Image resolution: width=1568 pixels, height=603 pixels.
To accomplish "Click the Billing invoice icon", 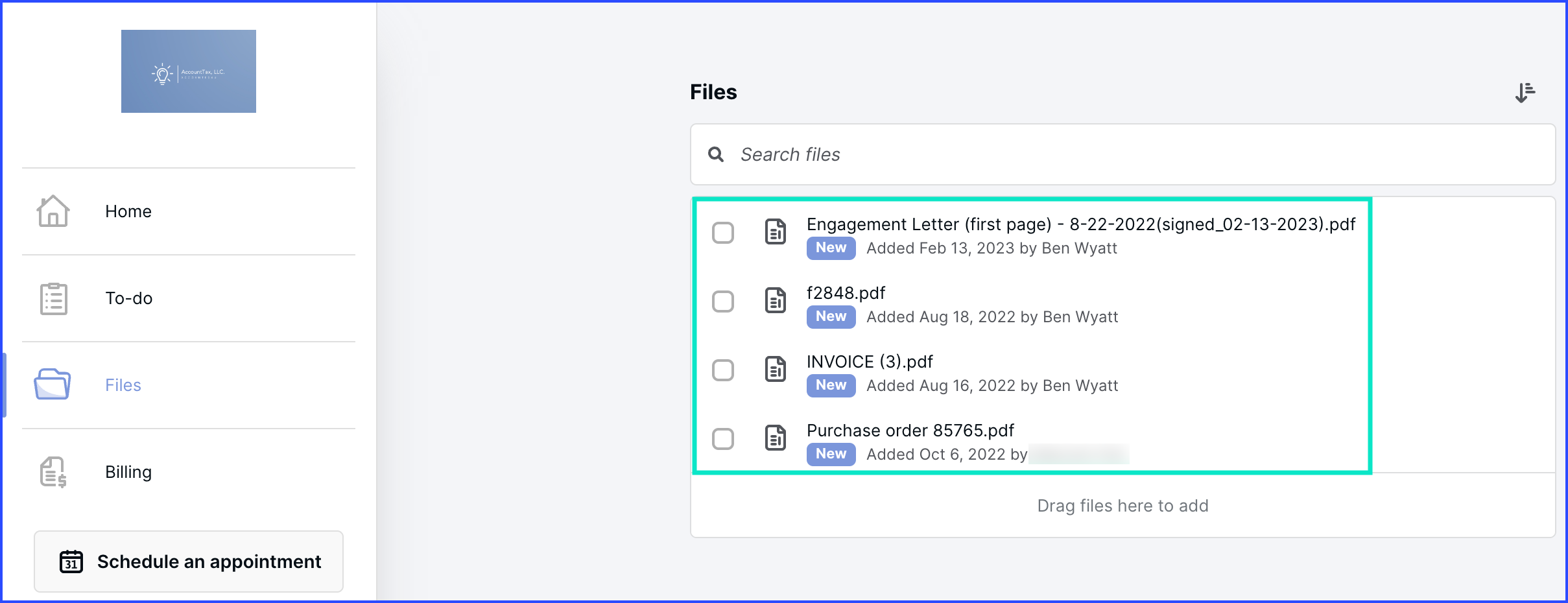I will 53,472.
